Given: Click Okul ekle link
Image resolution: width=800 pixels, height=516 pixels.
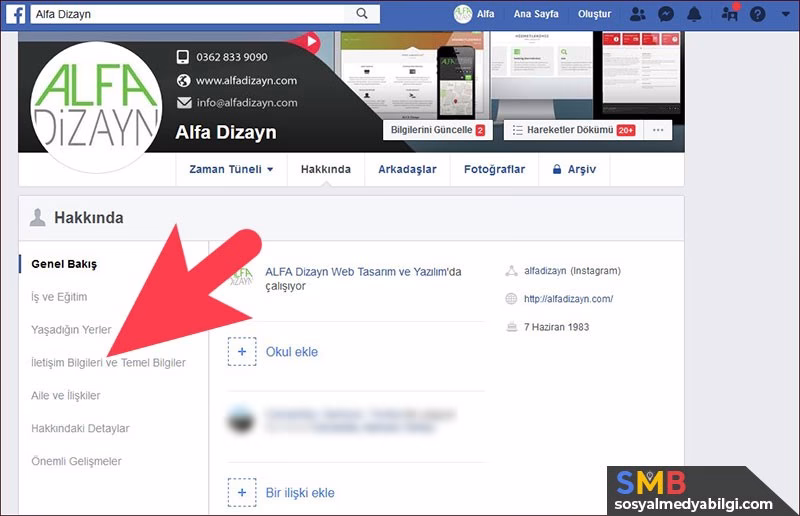Looking at the screenshot, I should 292,352.
